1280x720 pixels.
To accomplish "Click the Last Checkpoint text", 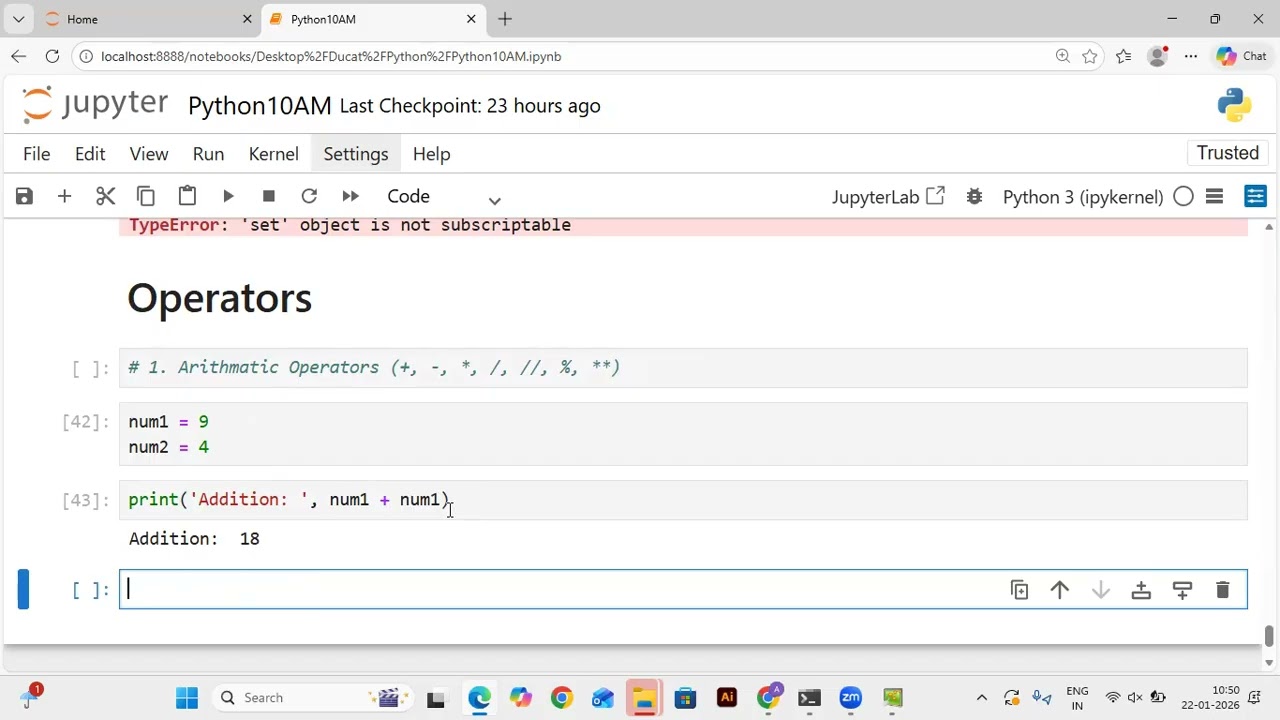I will tap(470, 106).
